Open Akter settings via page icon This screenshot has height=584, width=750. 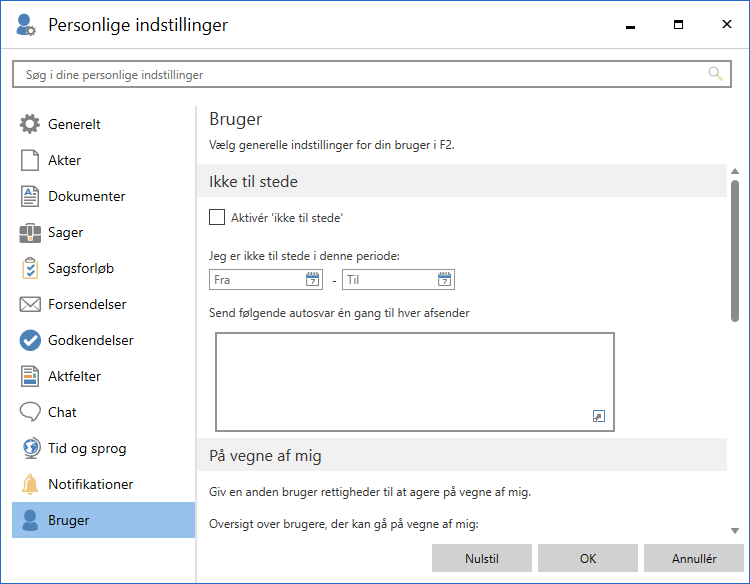point(31,161)
